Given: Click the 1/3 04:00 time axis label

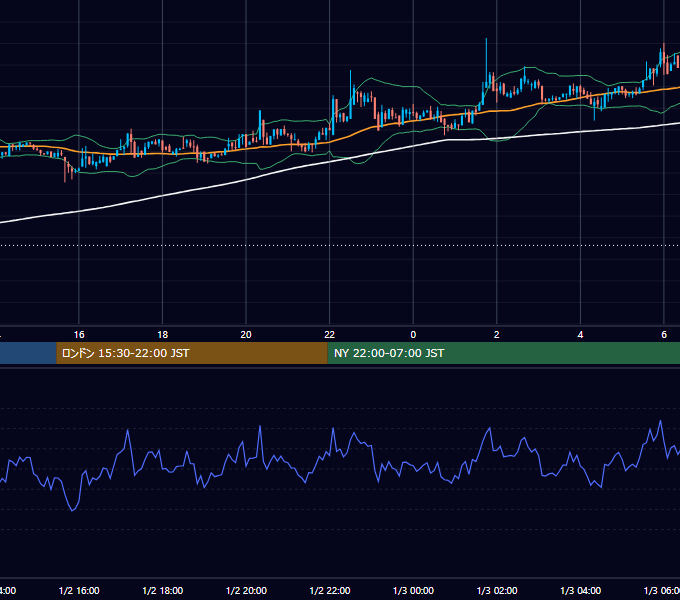Looking at the screenshot, I should 581,590.
